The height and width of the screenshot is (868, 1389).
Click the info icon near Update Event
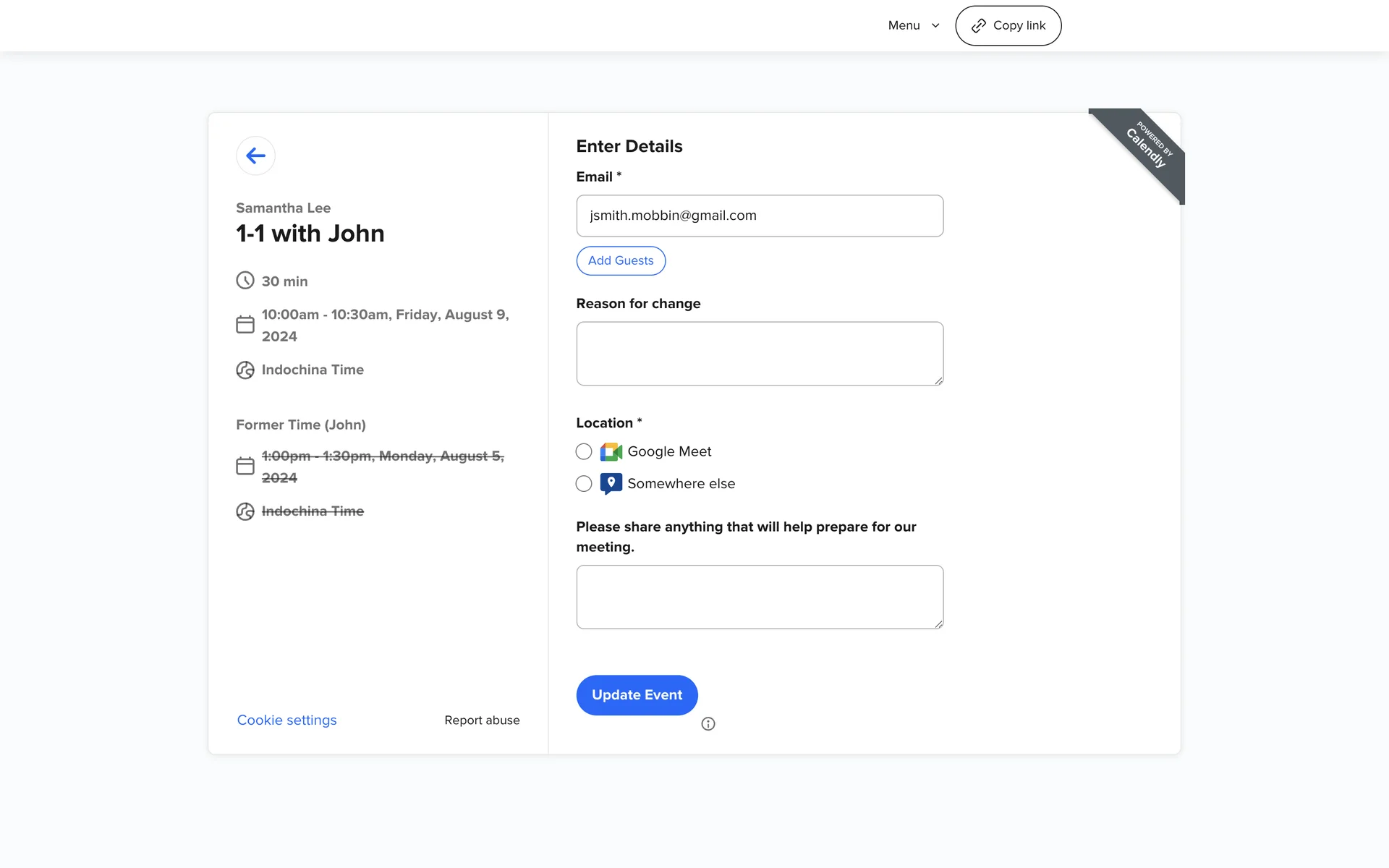click(x=708, y=724)
